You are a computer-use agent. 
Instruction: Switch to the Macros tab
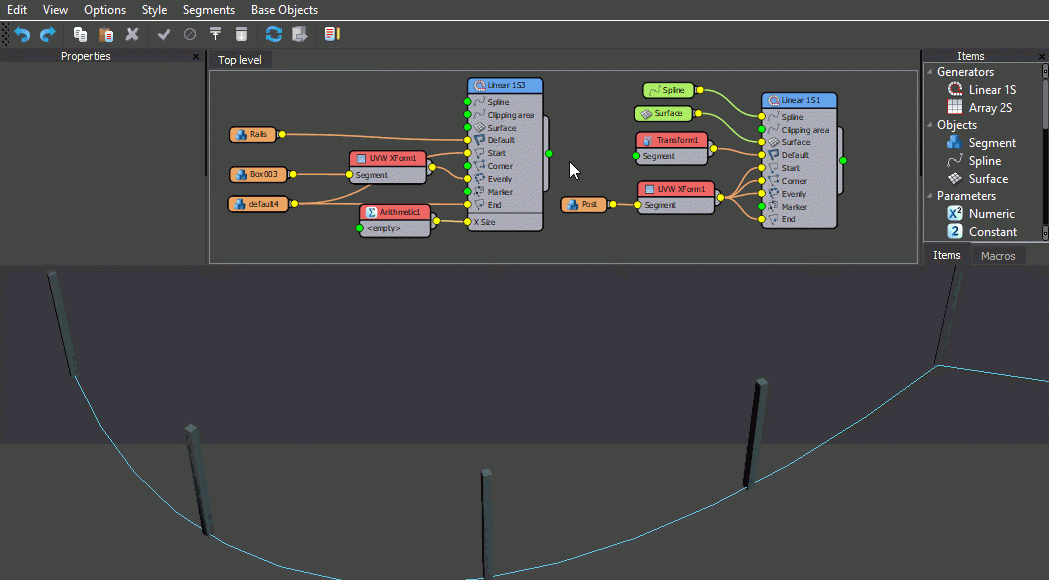(x=997, y=256)
